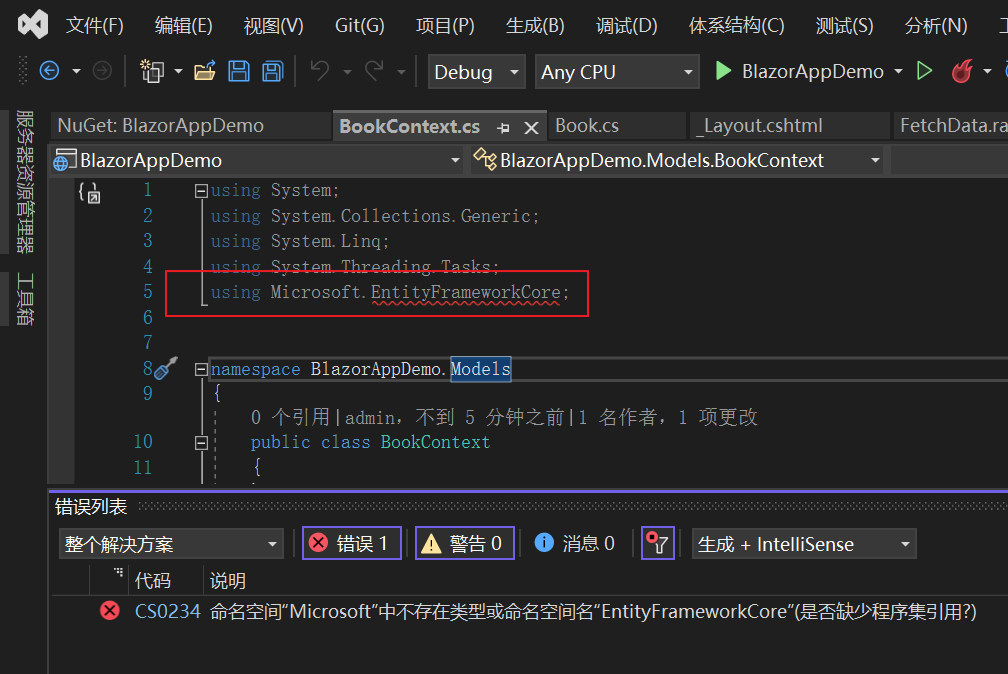Open the Hot Reload options dropdown arrow
Screen dimensions: 1008x674
click(x=987, y=71)
